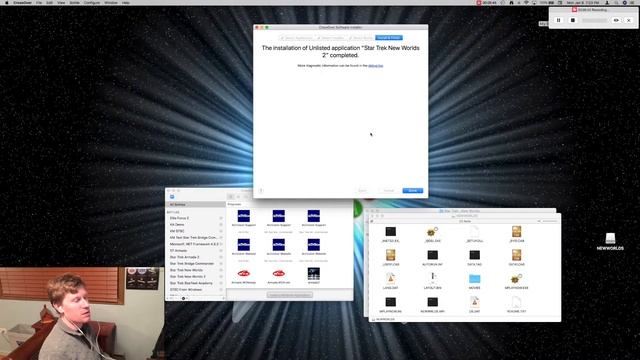The width and height of the screenshot is (640, 360).
Task: Select LAYOUT.BIN file in Finder
Action: pyautogui.click(x=432, y=281)
